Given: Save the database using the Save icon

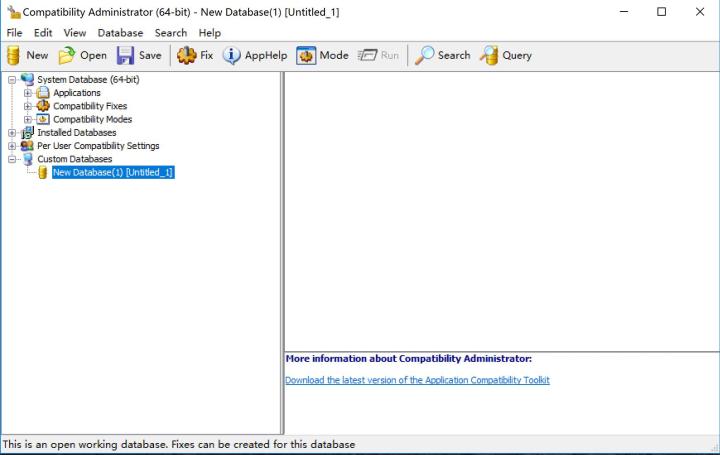Looking at the screenshot, I should coord(139,55).
